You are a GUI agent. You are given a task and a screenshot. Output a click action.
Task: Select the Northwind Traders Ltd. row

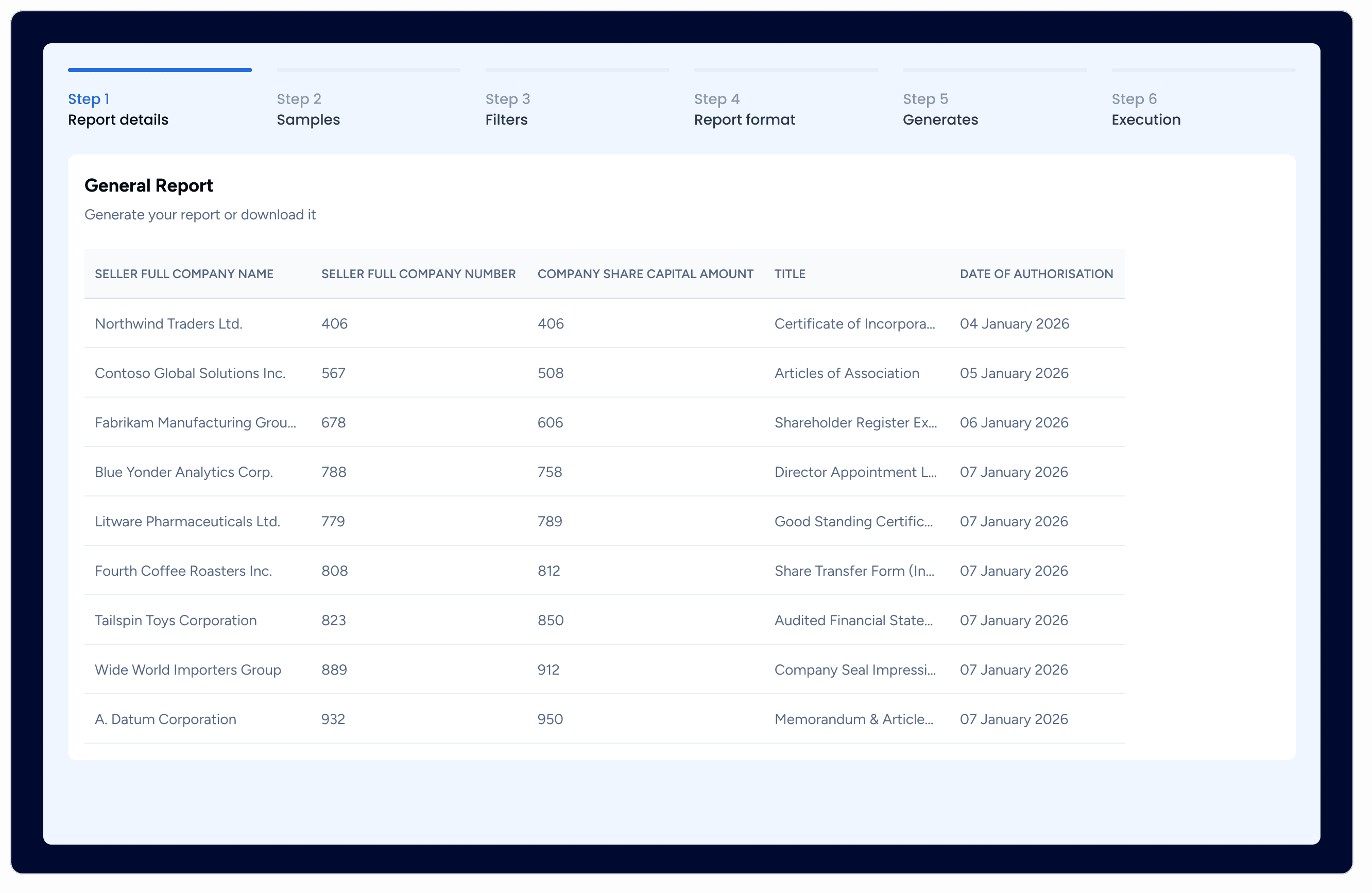[168, 323]
